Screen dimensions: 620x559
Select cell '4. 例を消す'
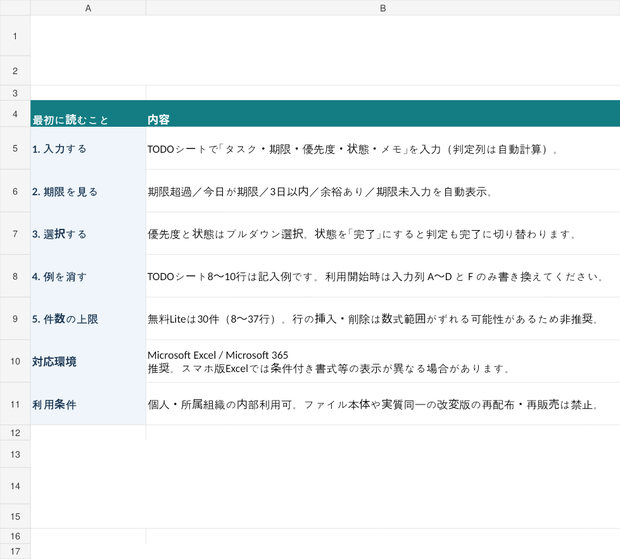pos(88,276)
